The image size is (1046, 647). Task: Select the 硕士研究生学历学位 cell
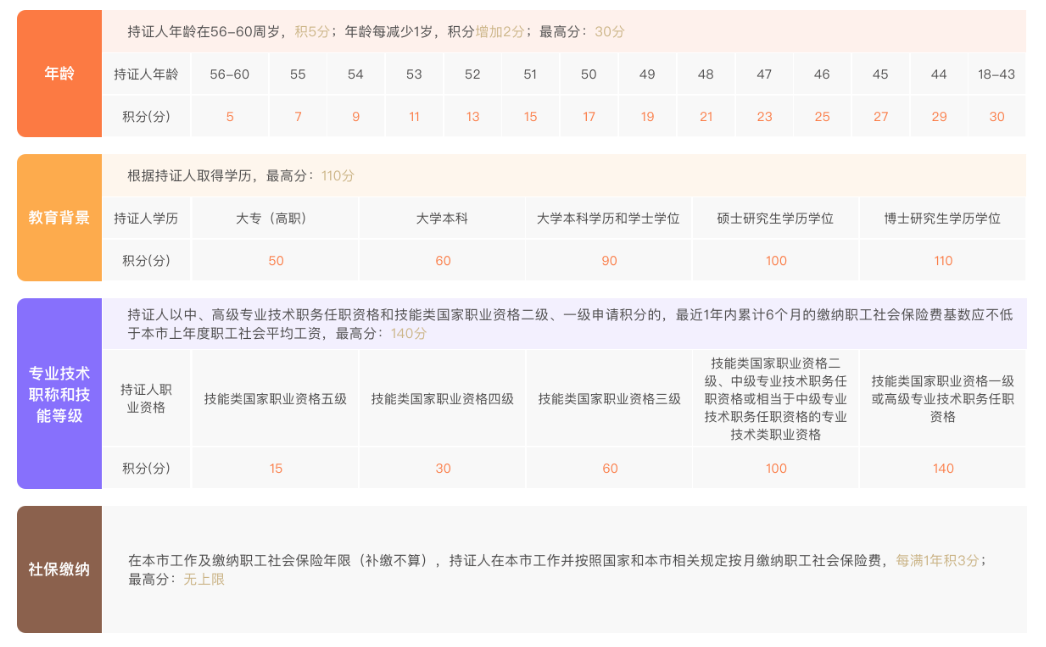[776, 218]
